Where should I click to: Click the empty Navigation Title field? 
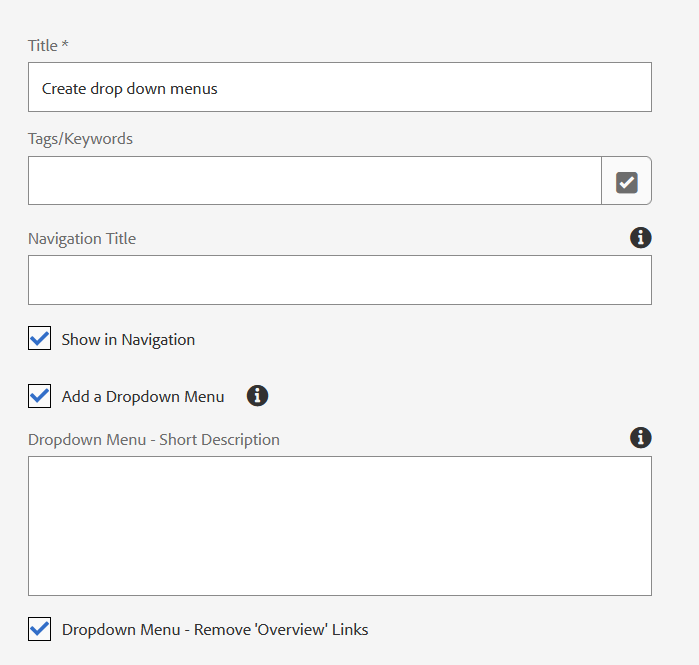[x=340, y=280]
